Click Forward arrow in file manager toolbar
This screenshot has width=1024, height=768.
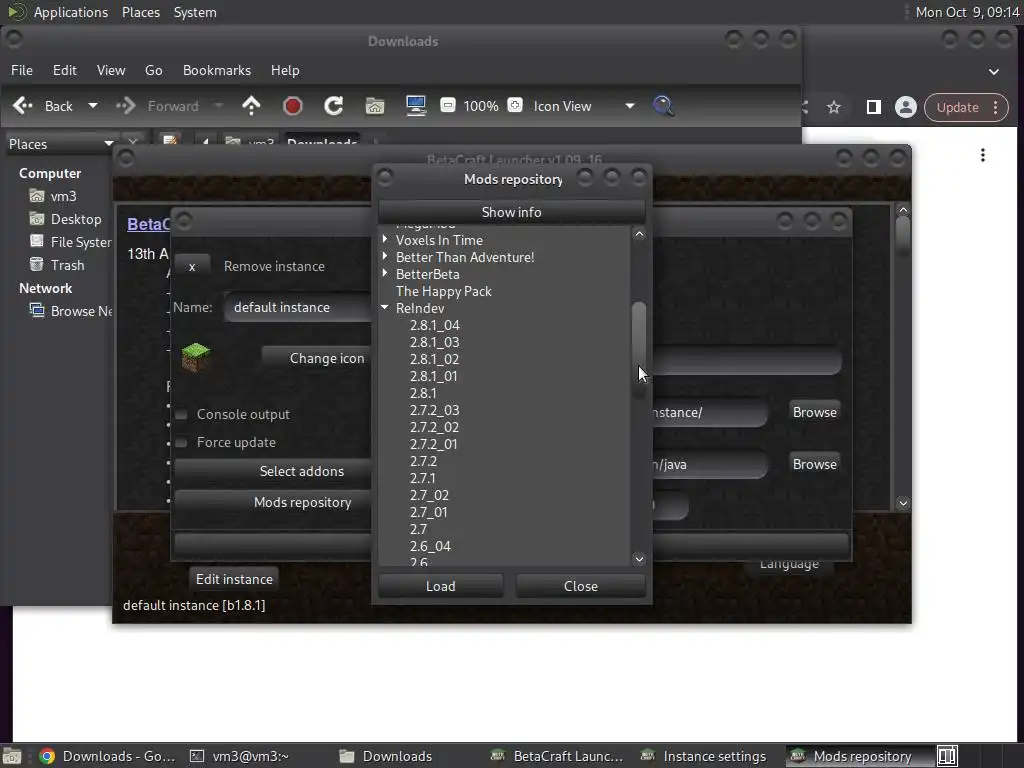[125, 106]
